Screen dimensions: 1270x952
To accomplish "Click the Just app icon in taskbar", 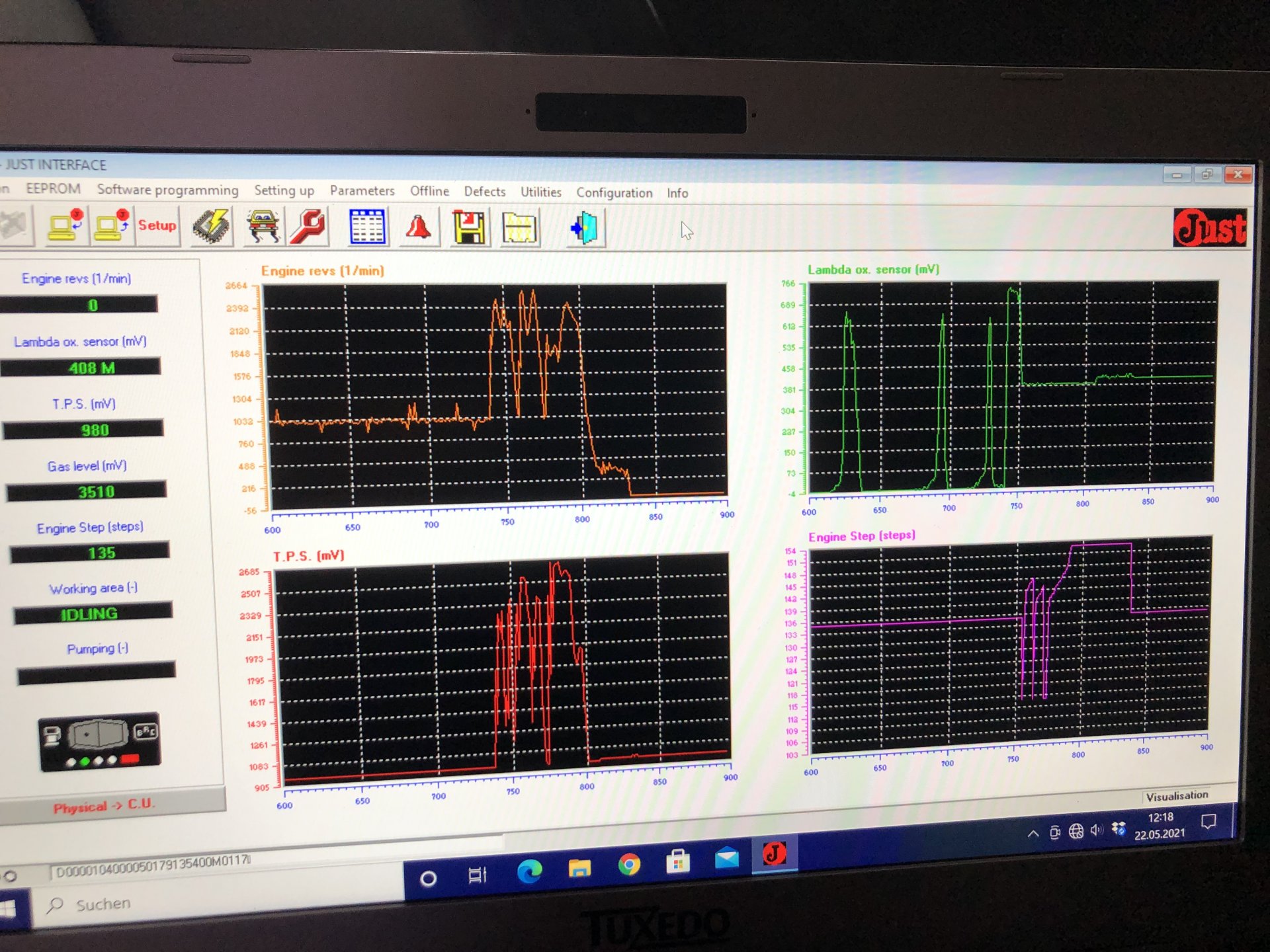I will click(x=775, y=853).
